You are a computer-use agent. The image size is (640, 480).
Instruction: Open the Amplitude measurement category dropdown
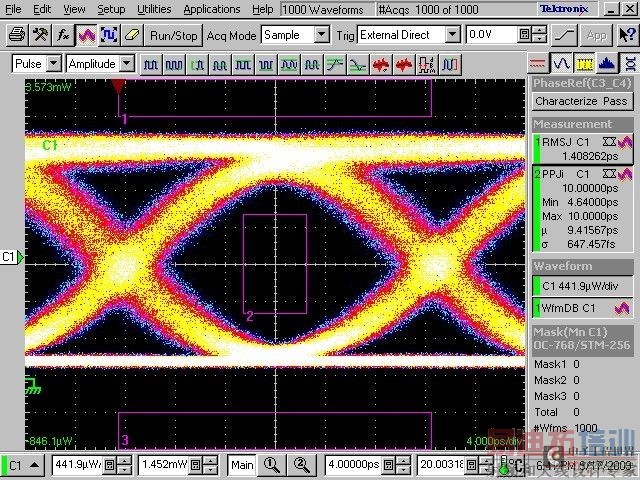pyautogui.click(x=127, y=64)
